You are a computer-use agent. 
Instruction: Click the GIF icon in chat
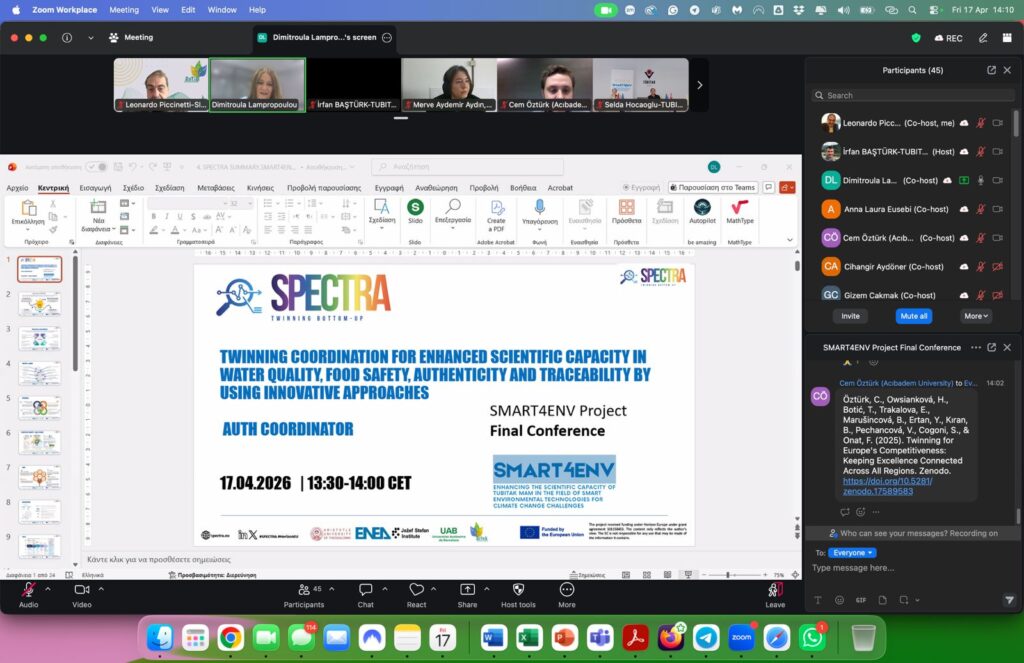pos(860,600)
